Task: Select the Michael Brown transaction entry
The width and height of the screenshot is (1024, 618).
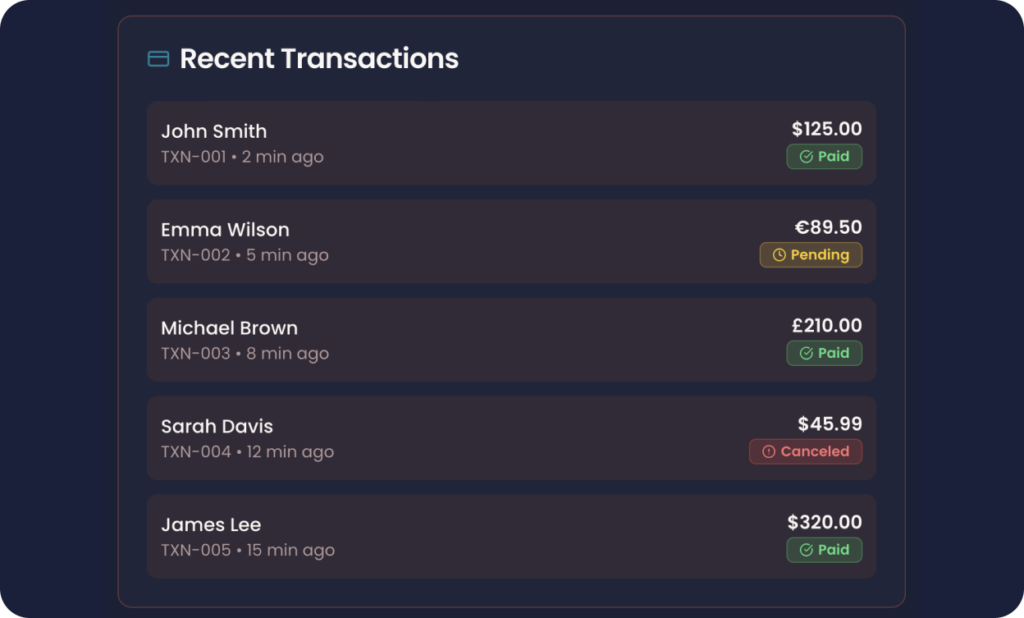Action: [511, 340]
